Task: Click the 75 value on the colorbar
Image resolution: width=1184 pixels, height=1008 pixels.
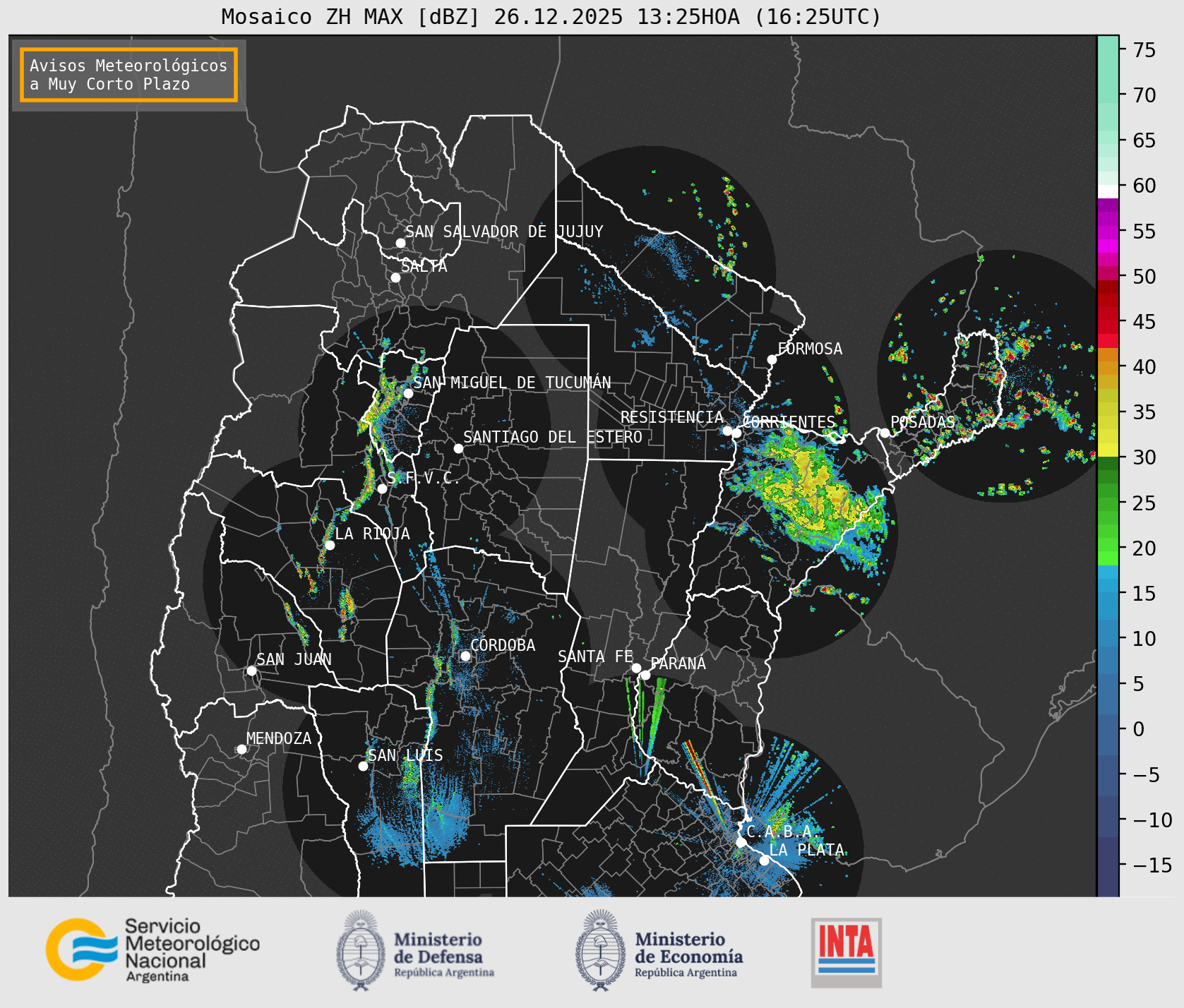Action: (x=1144, y=49)
